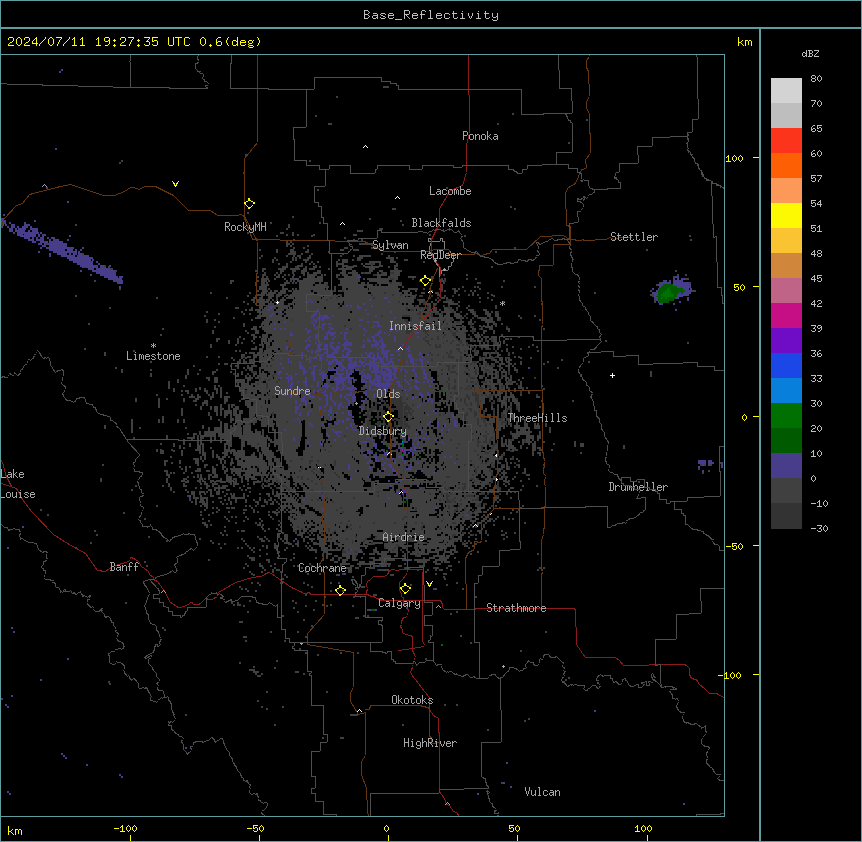Click the ThreeHills label

537,418
